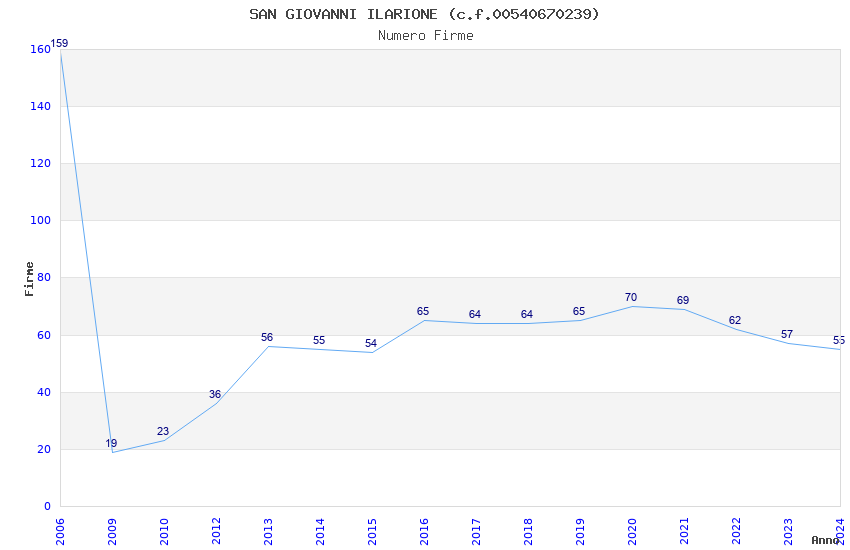Click the 159 data point label
The height and width of the screenshot is (550, 850).
[60, 43]
